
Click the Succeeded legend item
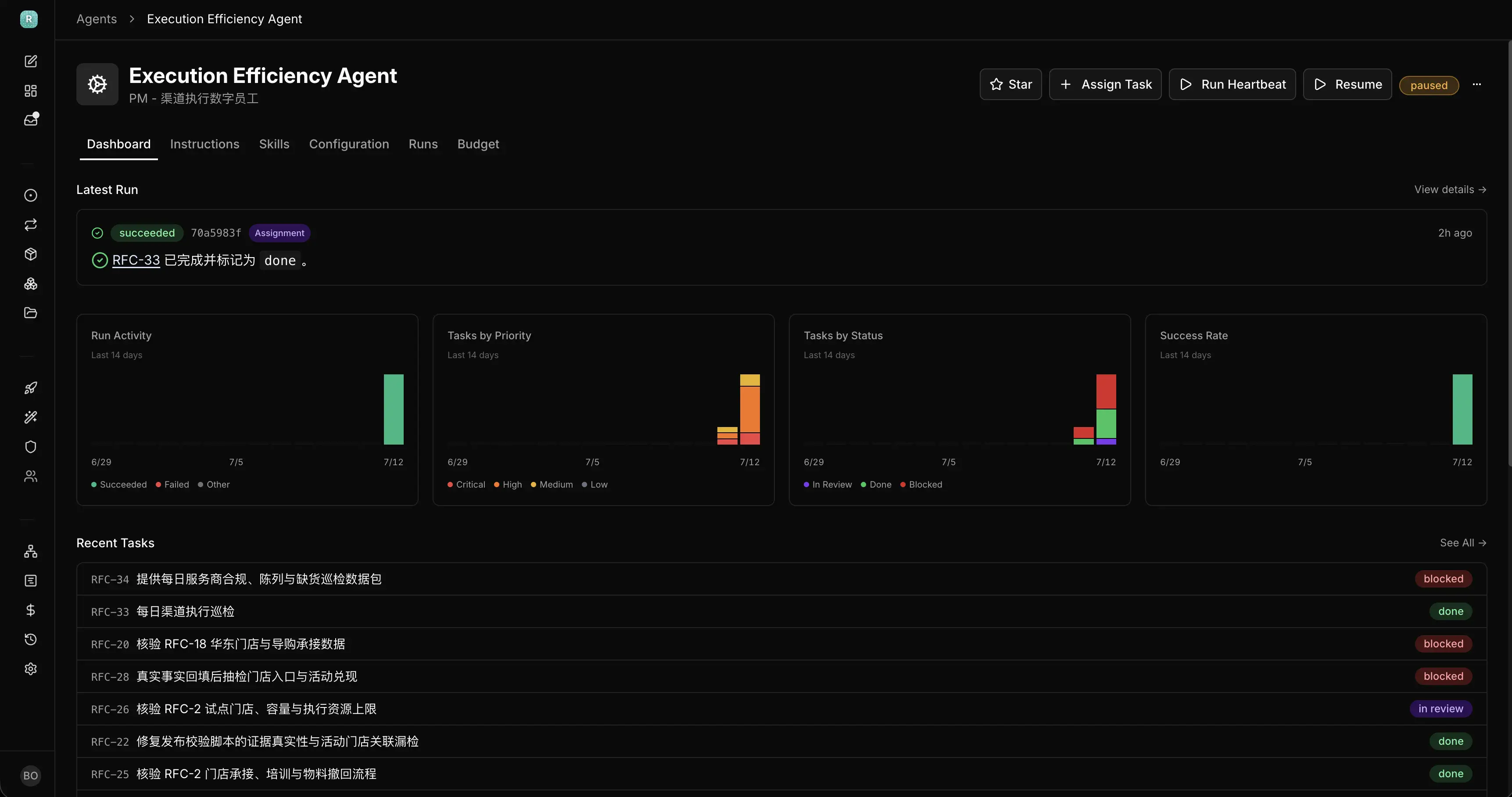pyautogui.click(x=119, y=484)
